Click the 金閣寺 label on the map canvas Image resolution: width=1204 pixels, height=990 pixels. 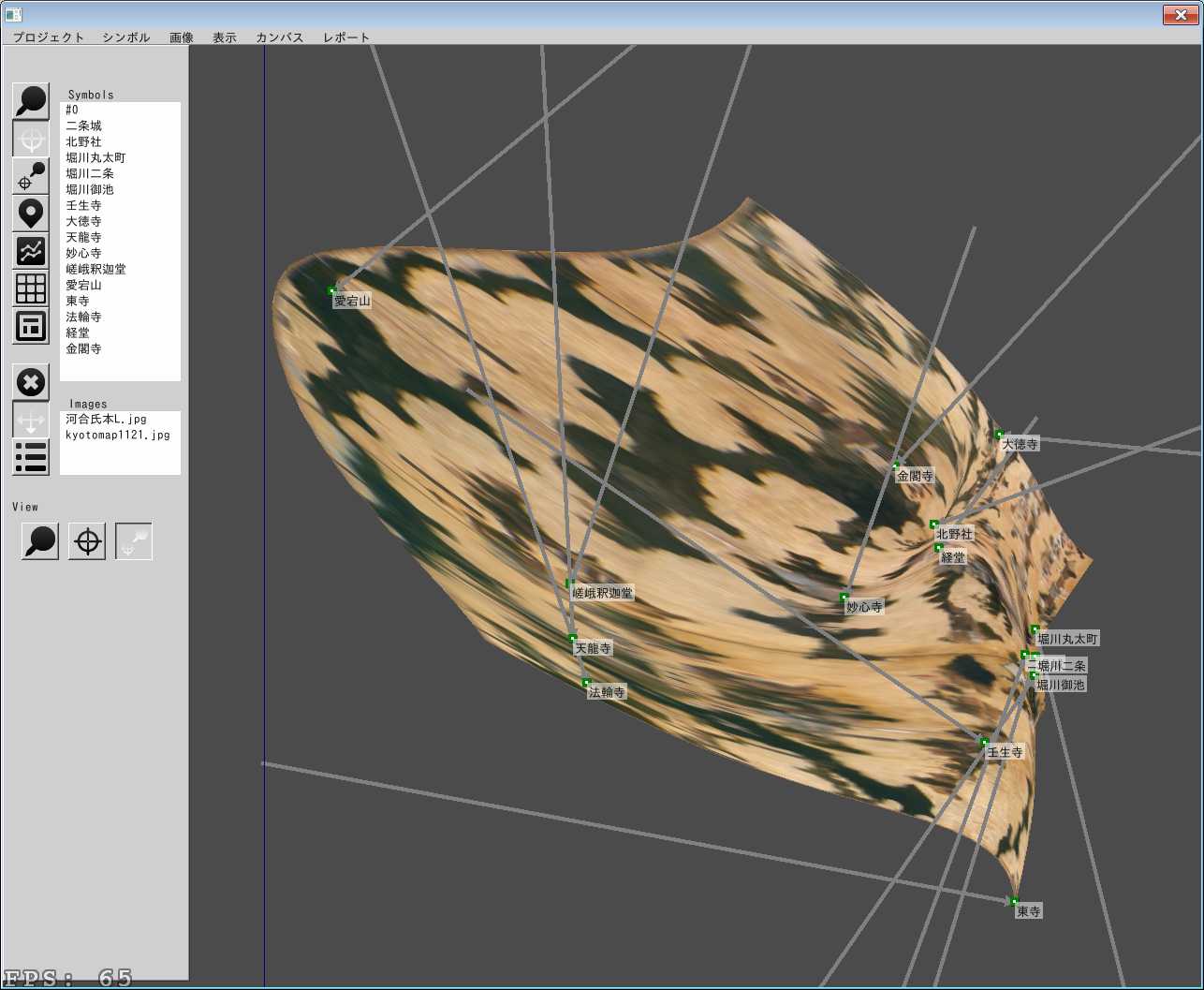coord(915,476)
